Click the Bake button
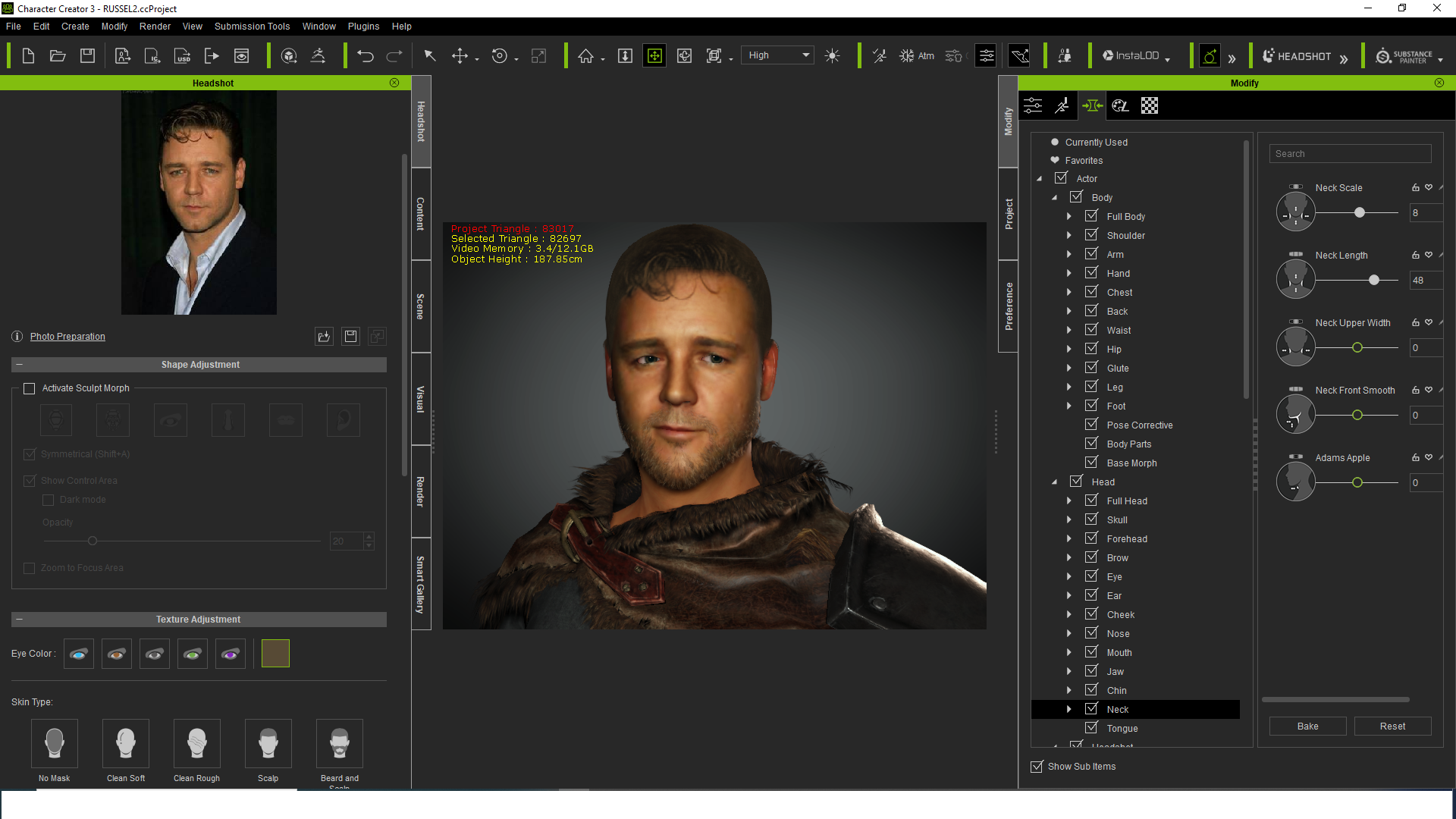The height and width of the screenshot is (819, 1456). coord(1308,726)
